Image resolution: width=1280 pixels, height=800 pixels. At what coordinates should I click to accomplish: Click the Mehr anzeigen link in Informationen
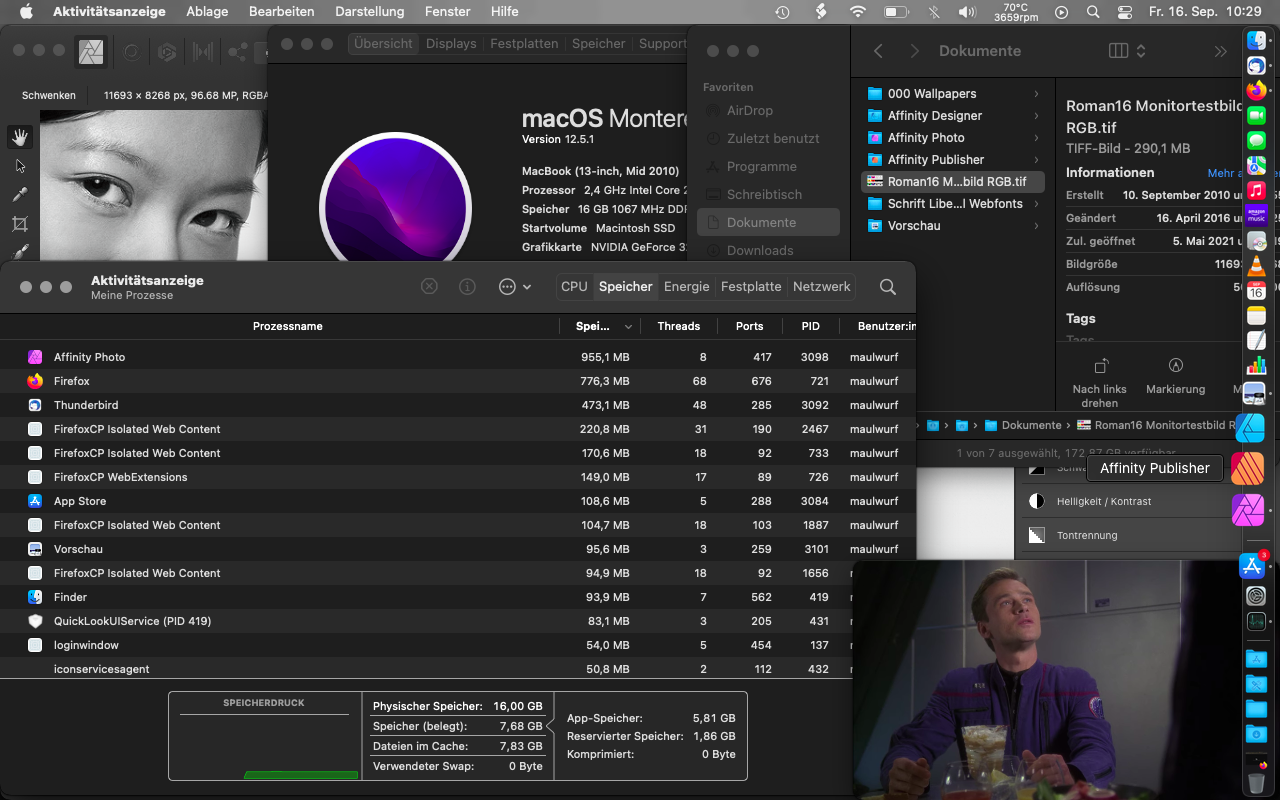(1225, 173)
